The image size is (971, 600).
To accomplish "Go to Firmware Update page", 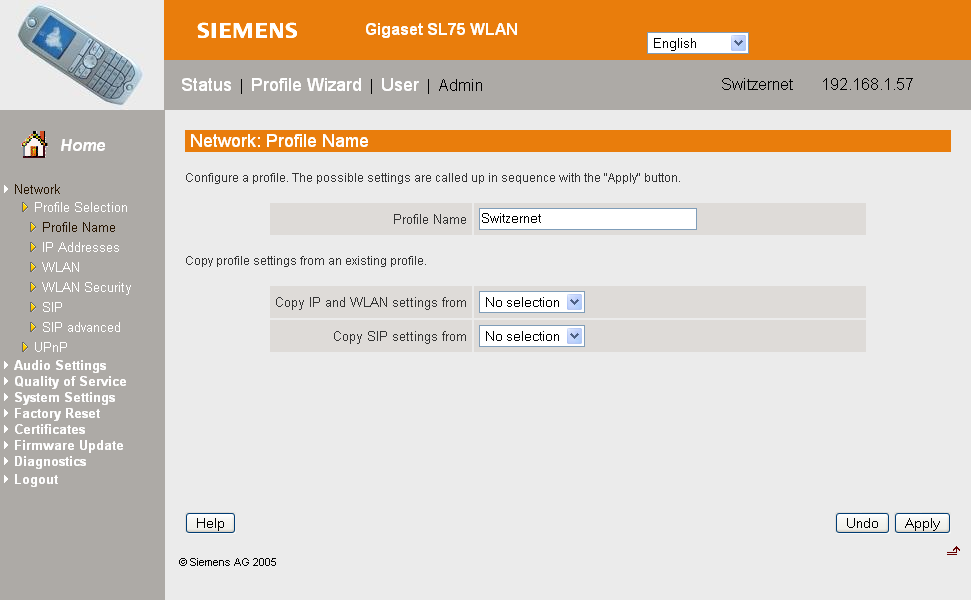I will 69,446.
